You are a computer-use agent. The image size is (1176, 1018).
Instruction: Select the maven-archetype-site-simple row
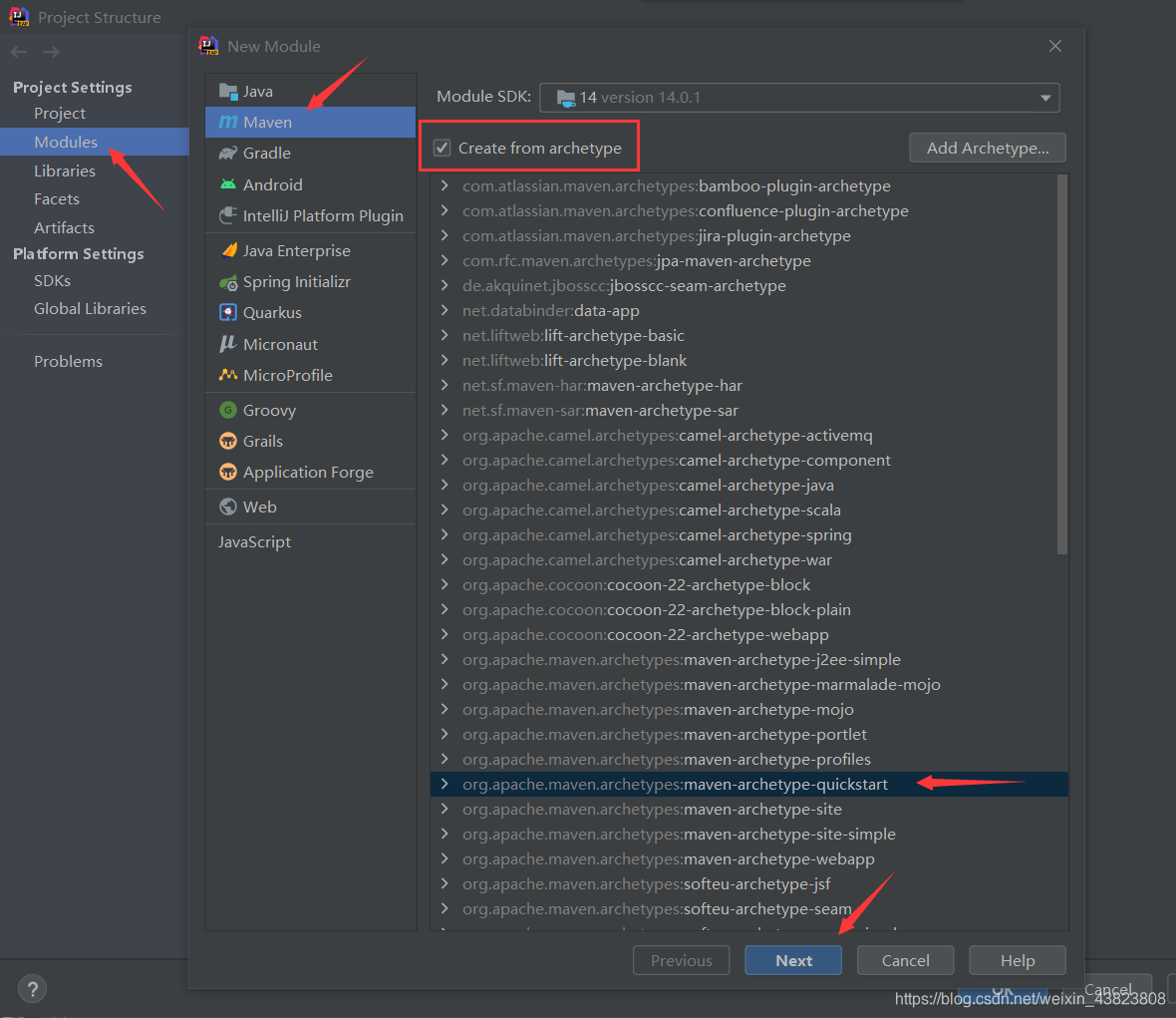pos(749,834)
